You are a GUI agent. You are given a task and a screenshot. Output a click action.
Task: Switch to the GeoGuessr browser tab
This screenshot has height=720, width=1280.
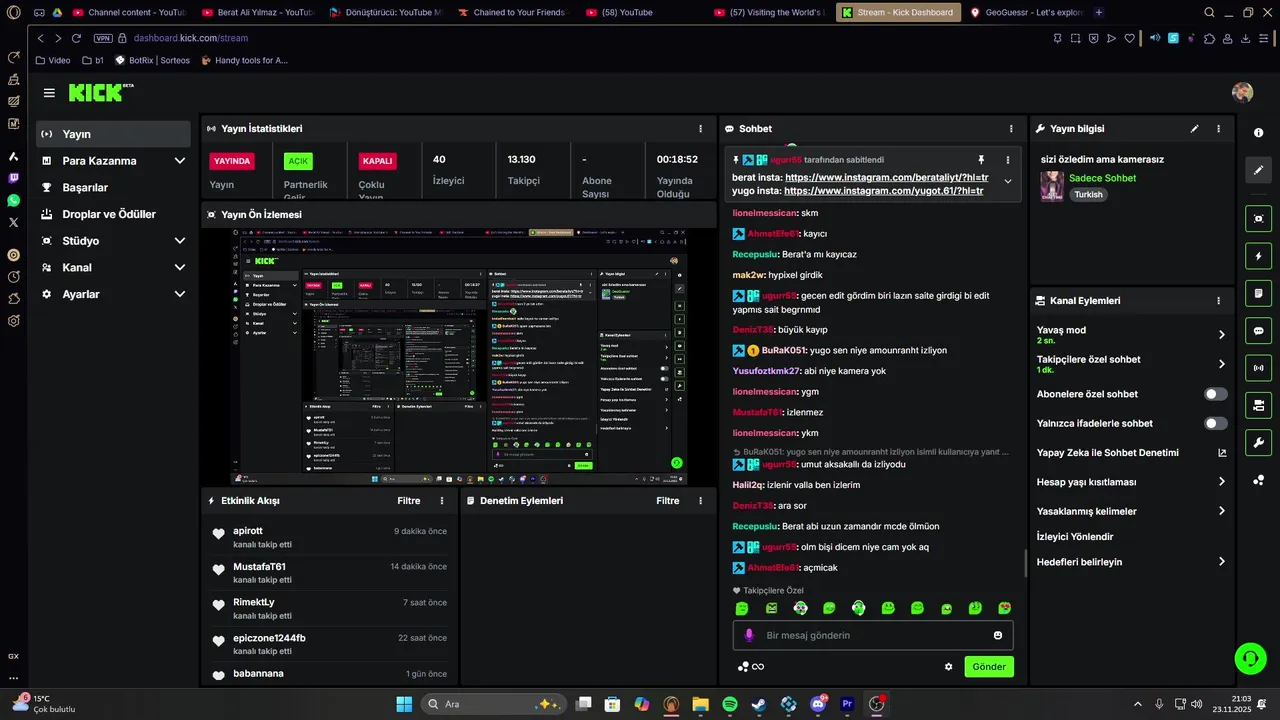1027,13
